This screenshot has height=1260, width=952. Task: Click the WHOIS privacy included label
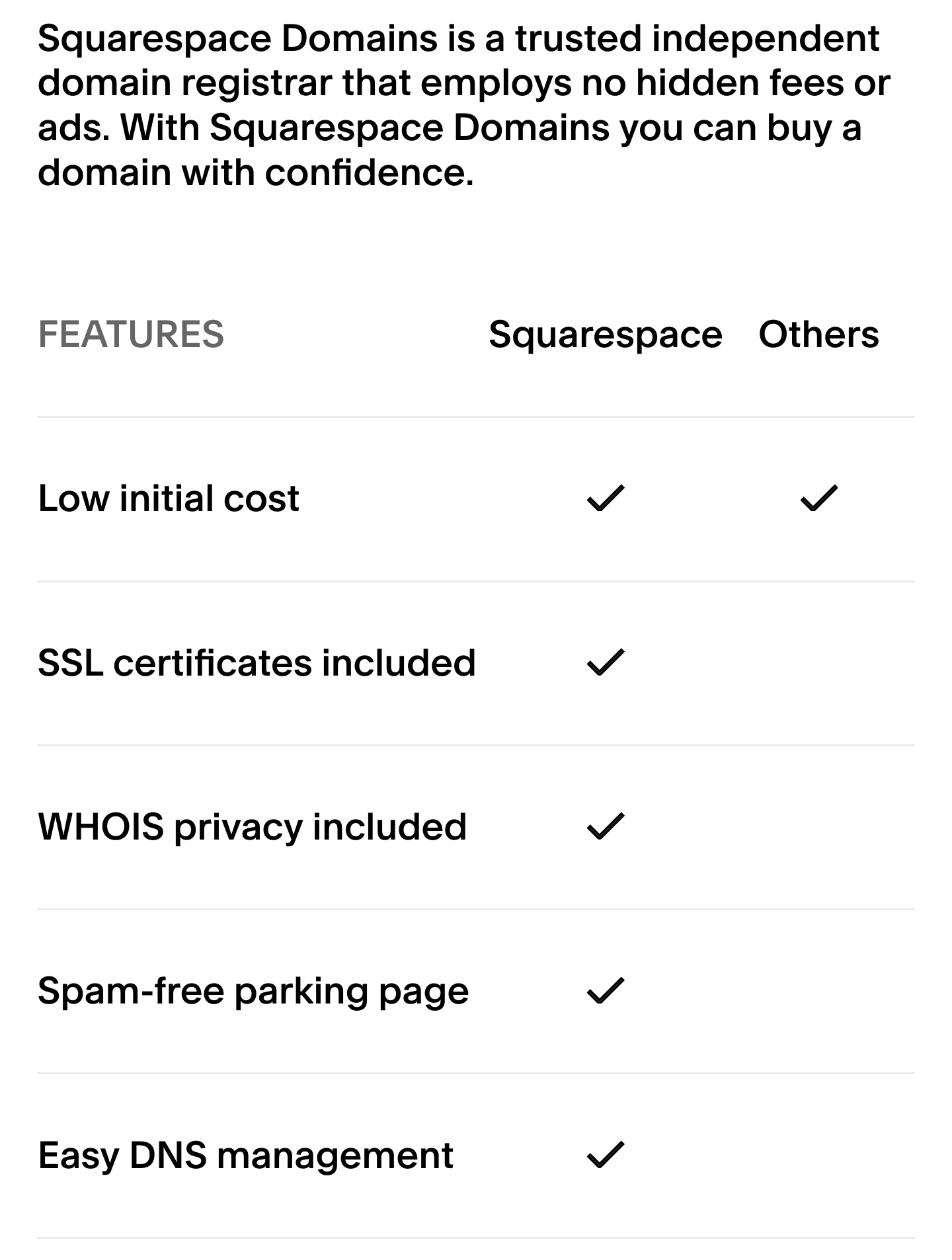coord(252,826)
